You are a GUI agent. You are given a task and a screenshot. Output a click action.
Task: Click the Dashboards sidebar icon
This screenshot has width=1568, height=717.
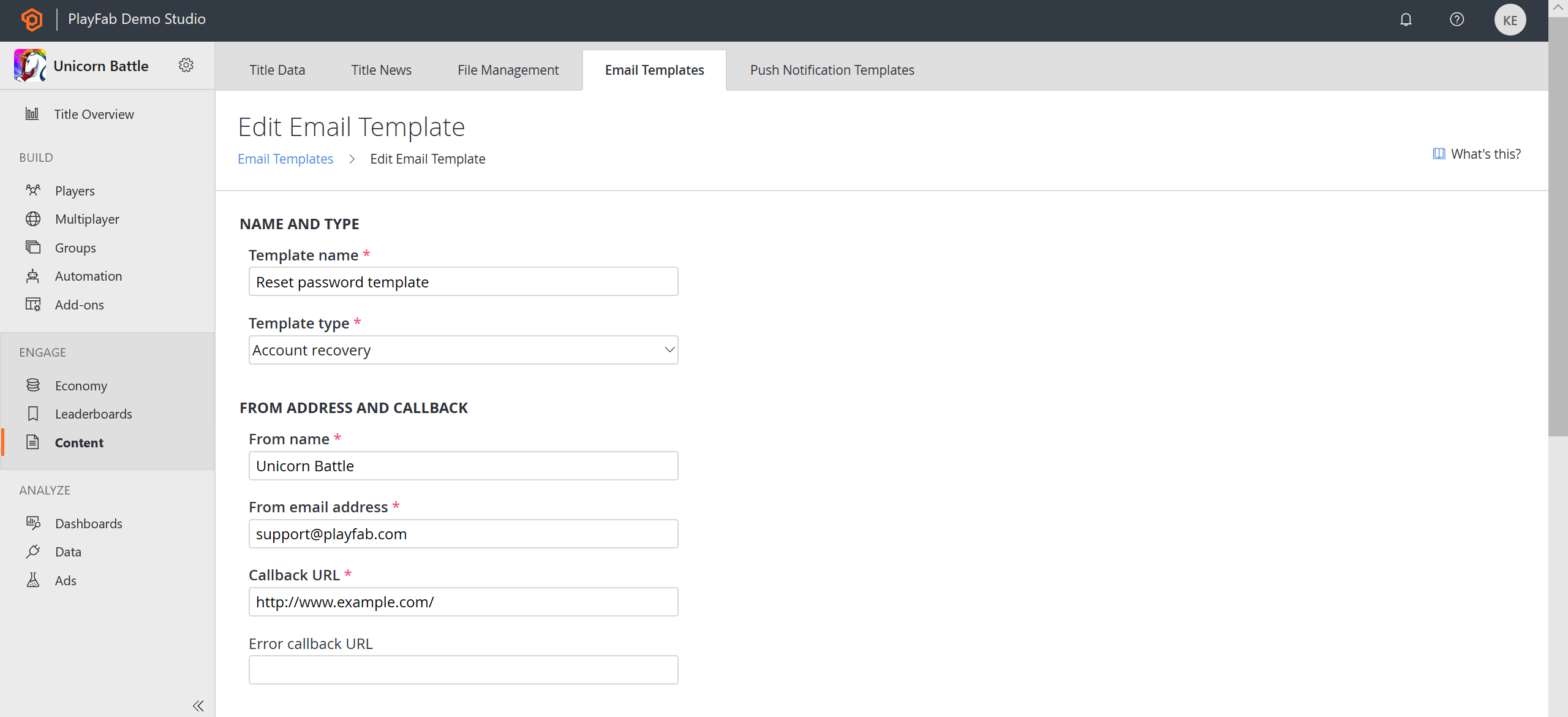point(32,522)
